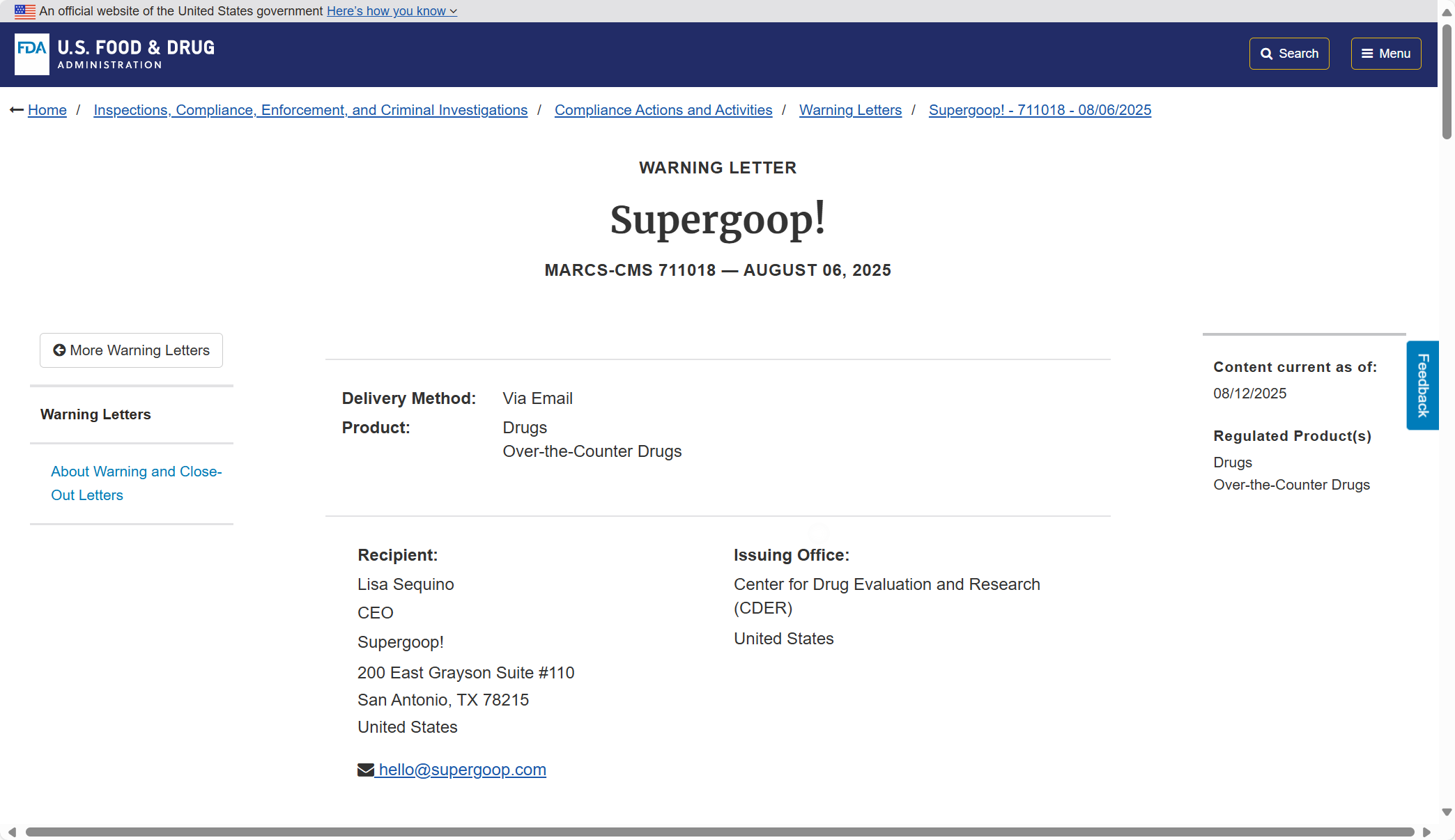
Task: Click the US flag icon
Action: point(25,11)
